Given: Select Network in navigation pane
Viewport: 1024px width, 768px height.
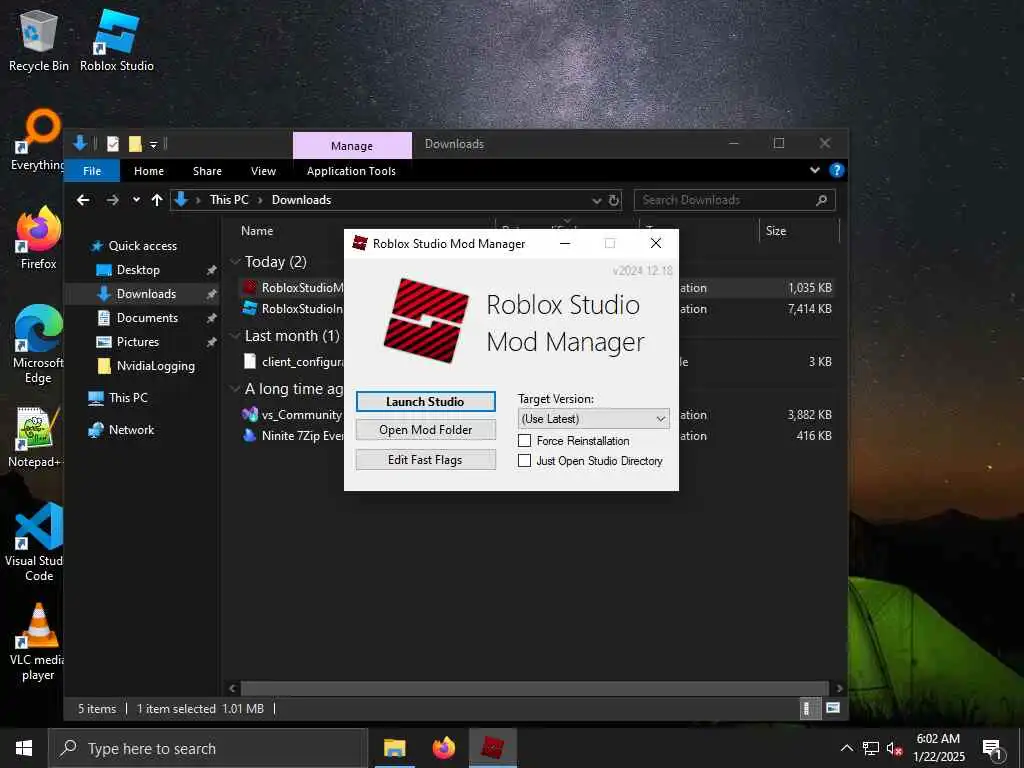Looking at the screenshot, I should pos(131,430).
